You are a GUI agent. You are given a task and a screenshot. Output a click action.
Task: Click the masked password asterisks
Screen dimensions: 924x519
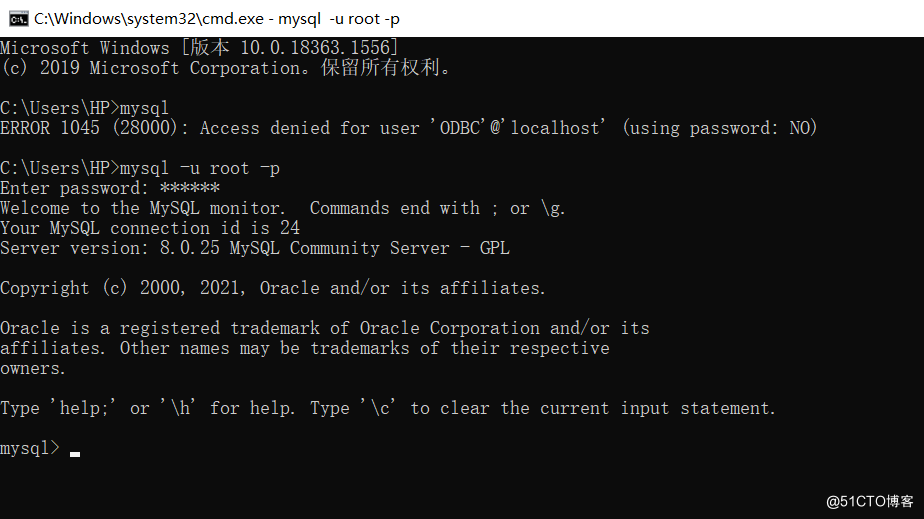[190, 188]
